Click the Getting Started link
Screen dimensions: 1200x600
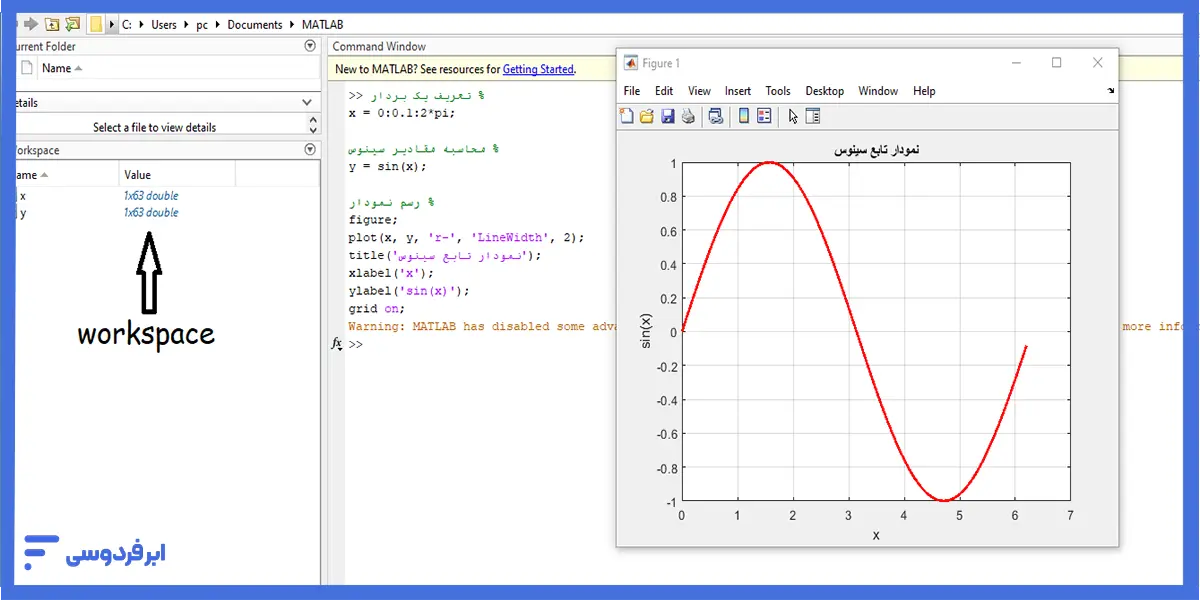[x=538, y=69]
